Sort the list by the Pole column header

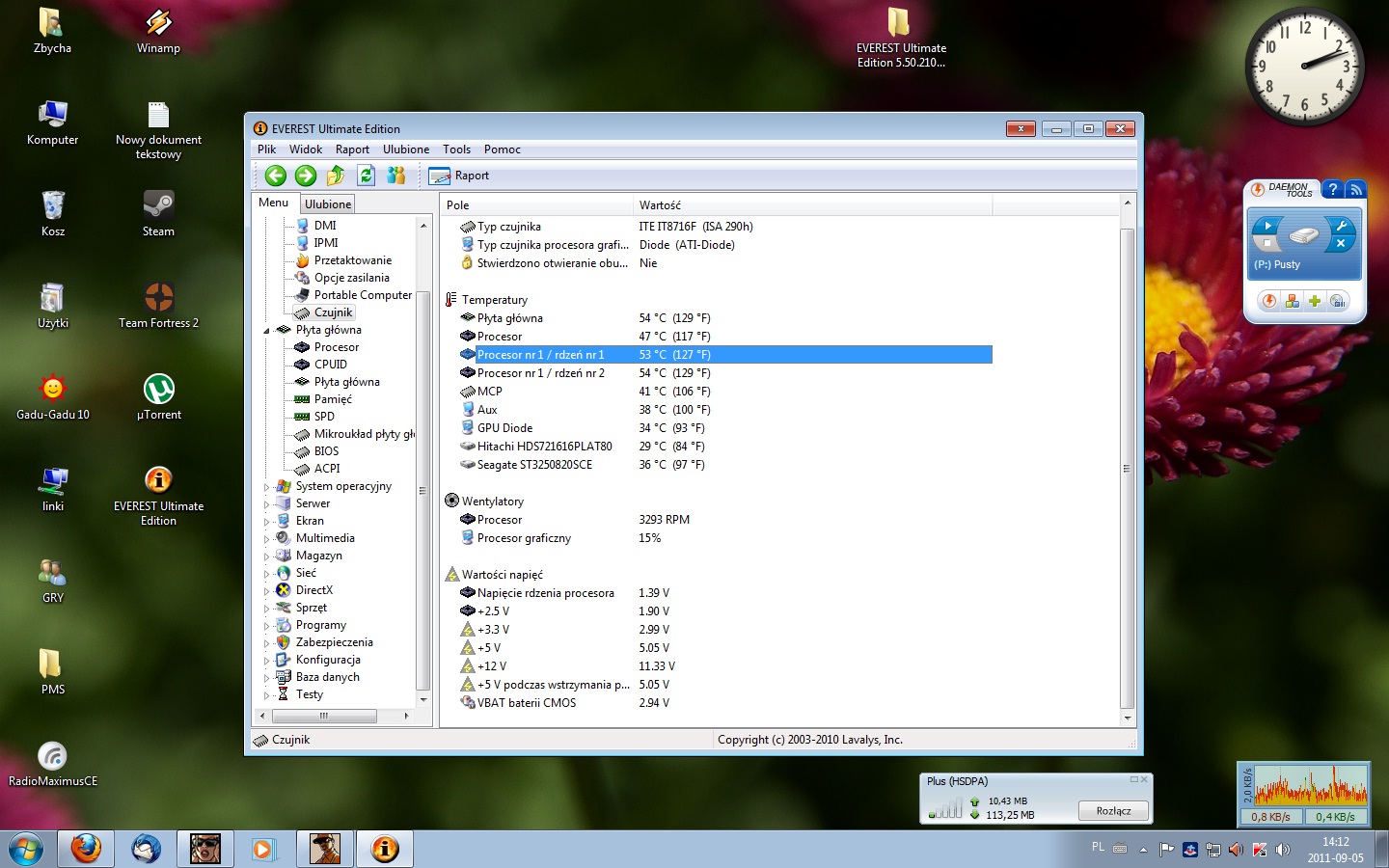tap(536, 205)
